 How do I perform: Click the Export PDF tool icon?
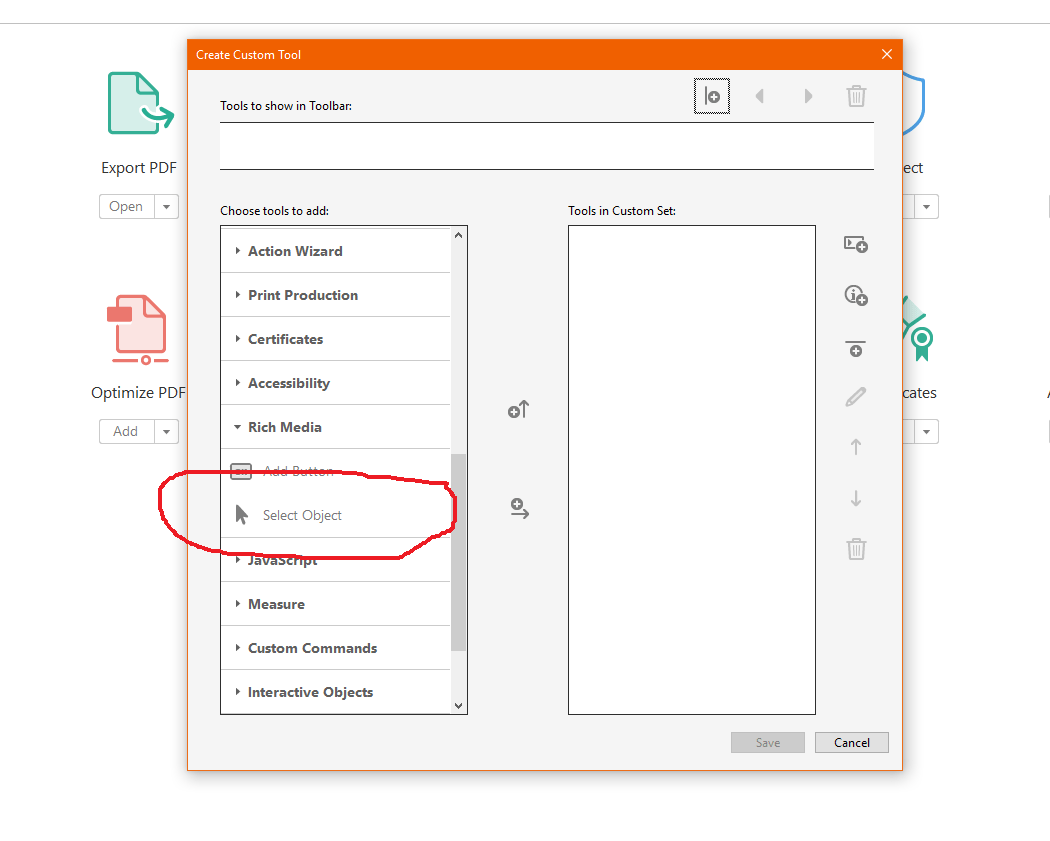141,103
